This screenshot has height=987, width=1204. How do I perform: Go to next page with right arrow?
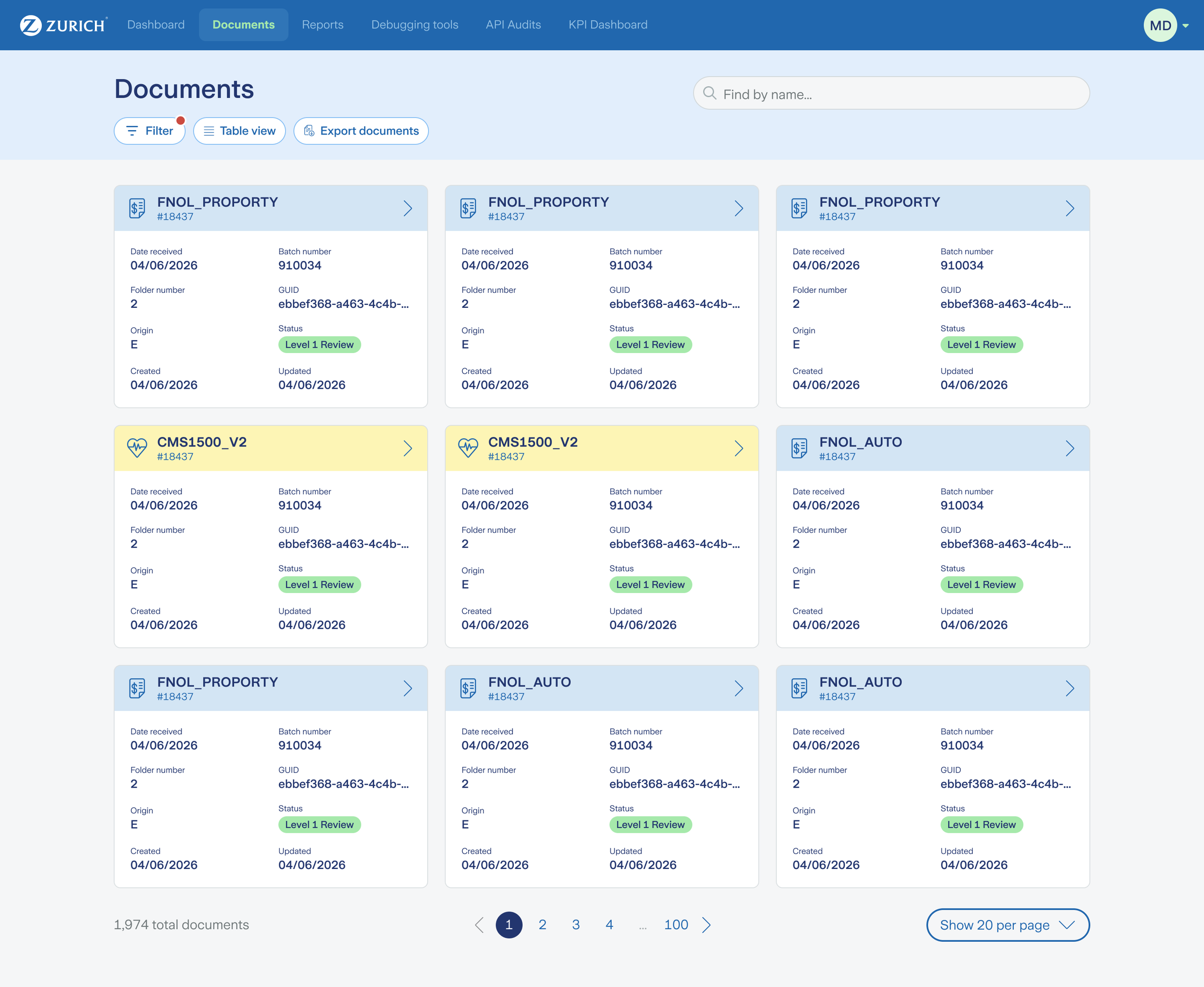pos(707,925)
